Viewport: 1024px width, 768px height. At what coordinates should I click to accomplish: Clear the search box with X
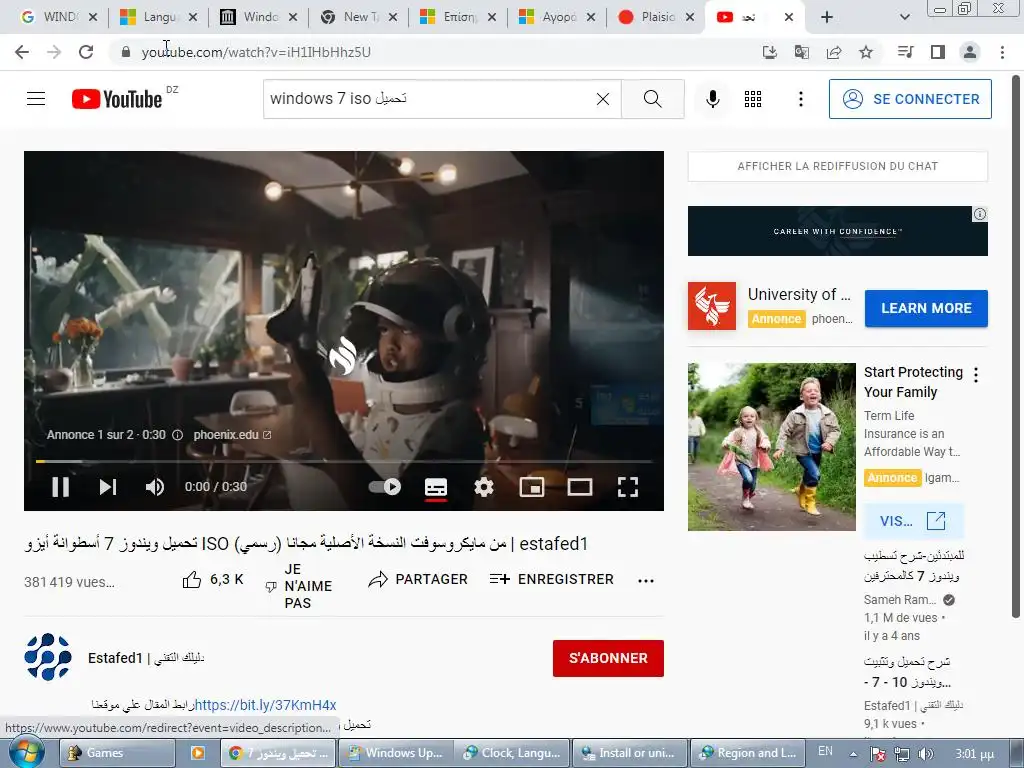click(603, 99)
